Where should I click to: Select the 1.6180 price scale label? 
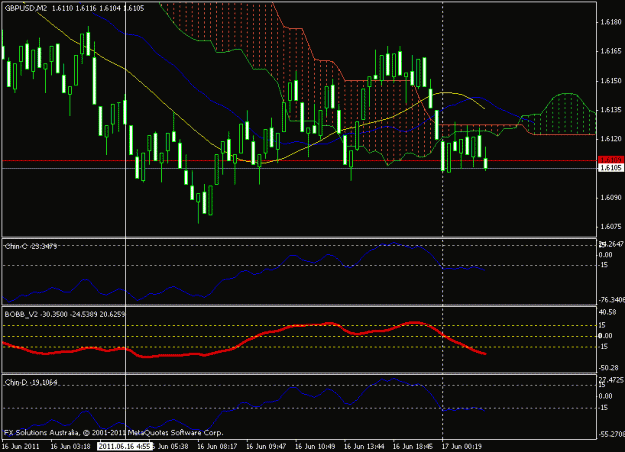coord(611,22)
